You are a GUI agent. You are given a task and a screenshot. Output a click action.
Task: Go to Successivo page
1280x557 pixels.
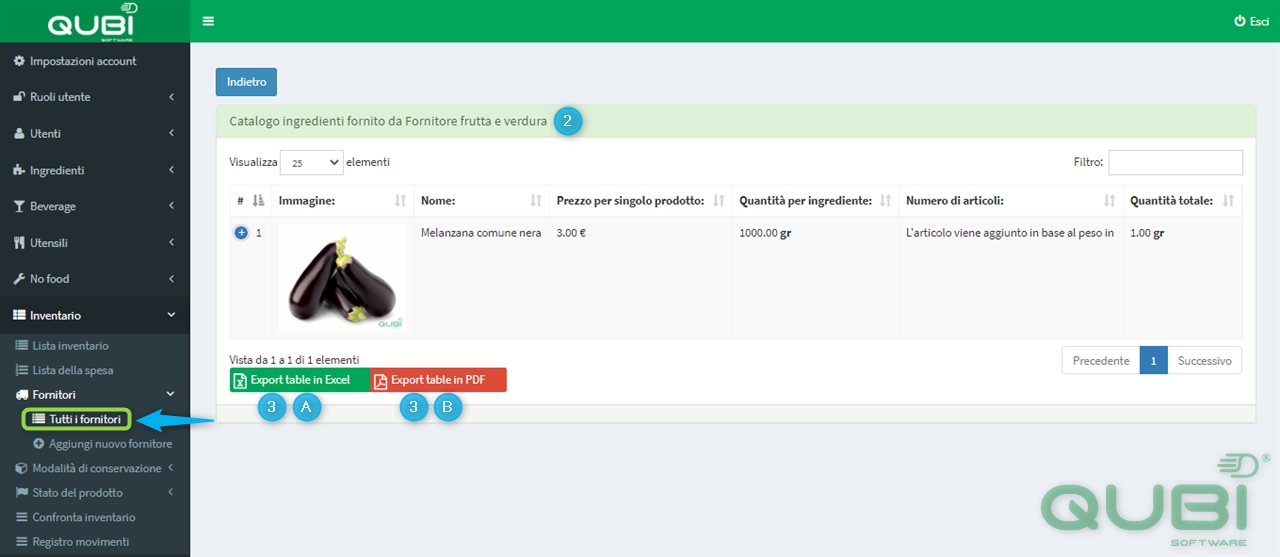pos(1204,360)
